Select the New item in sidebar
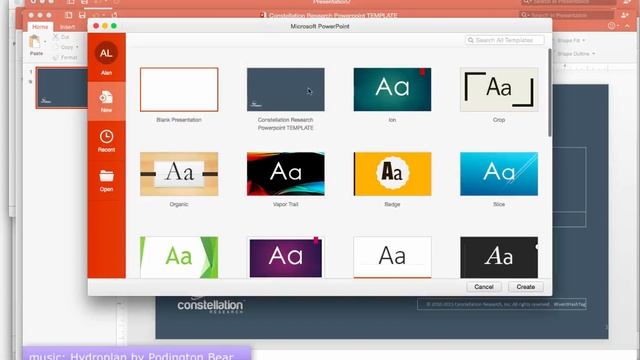The image size is (640, 360). [x=106, y=101]
